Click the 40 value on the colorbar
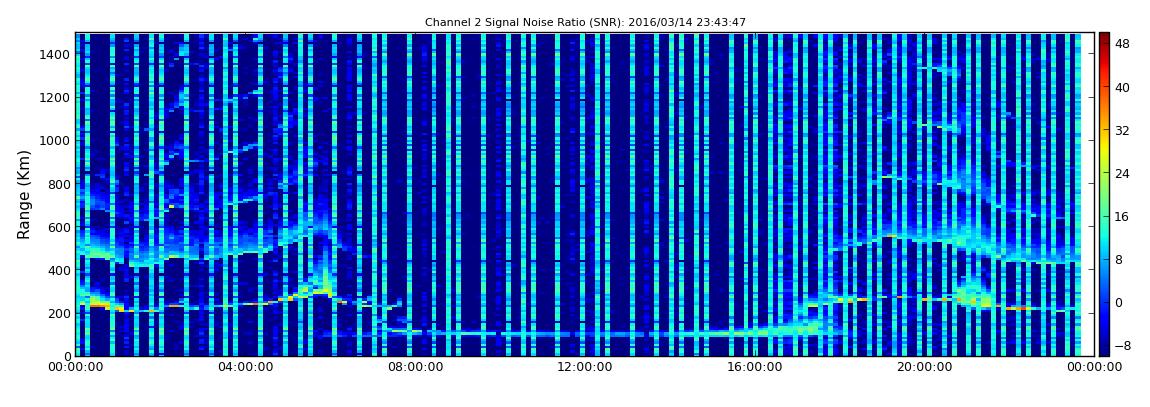This screenshot has height=407, width=1150. 1122,87
